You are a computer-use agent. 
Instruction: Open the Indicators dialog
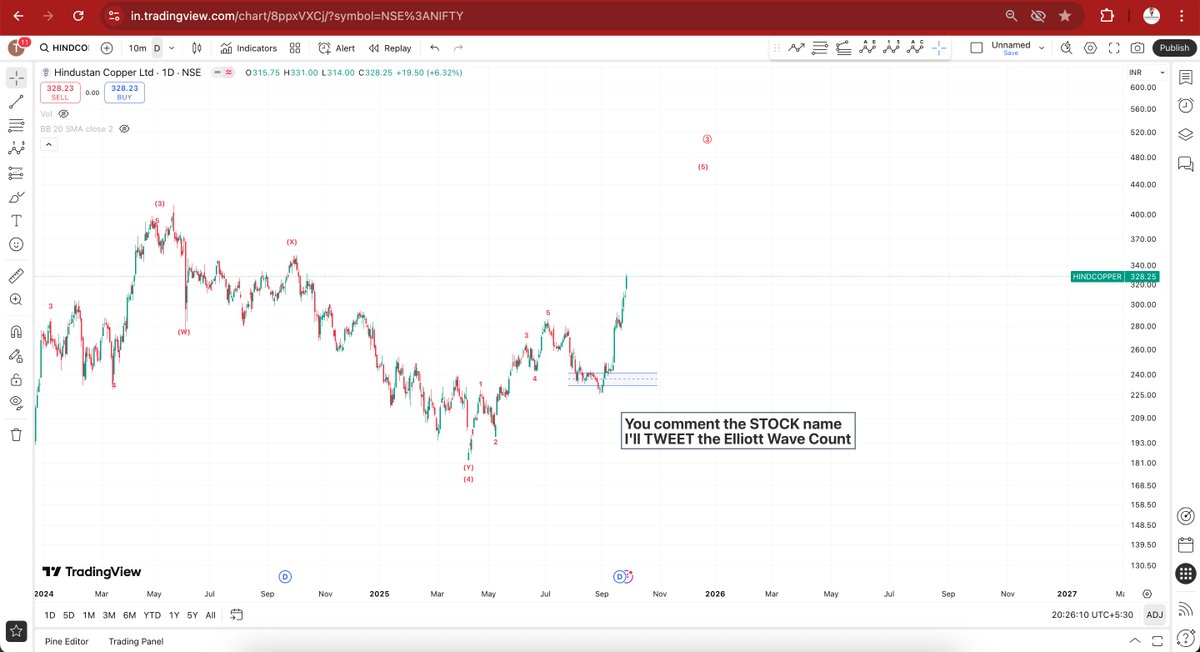tap(249, 48)
